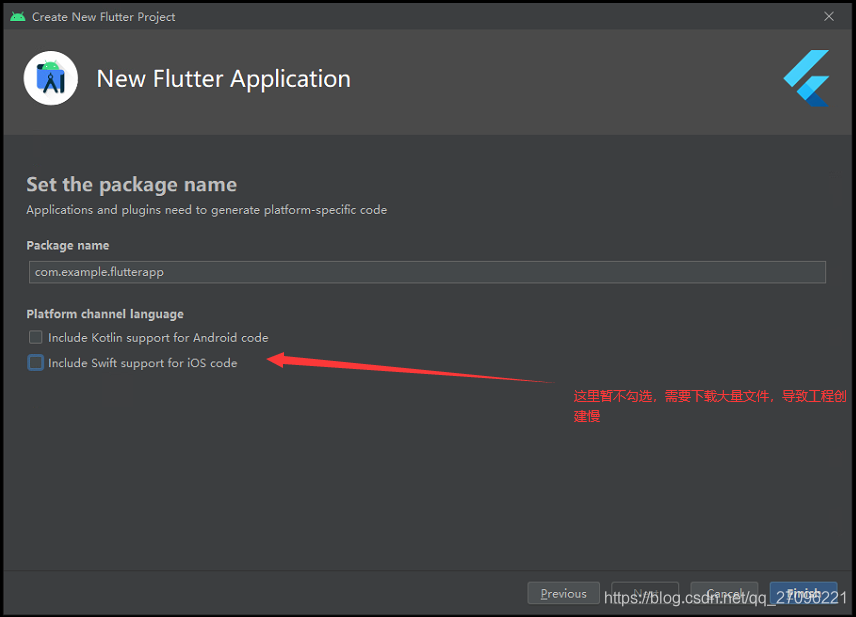Click the 'New Flutter Application' title text
This screenshot has height=617, width=856.
224,79
